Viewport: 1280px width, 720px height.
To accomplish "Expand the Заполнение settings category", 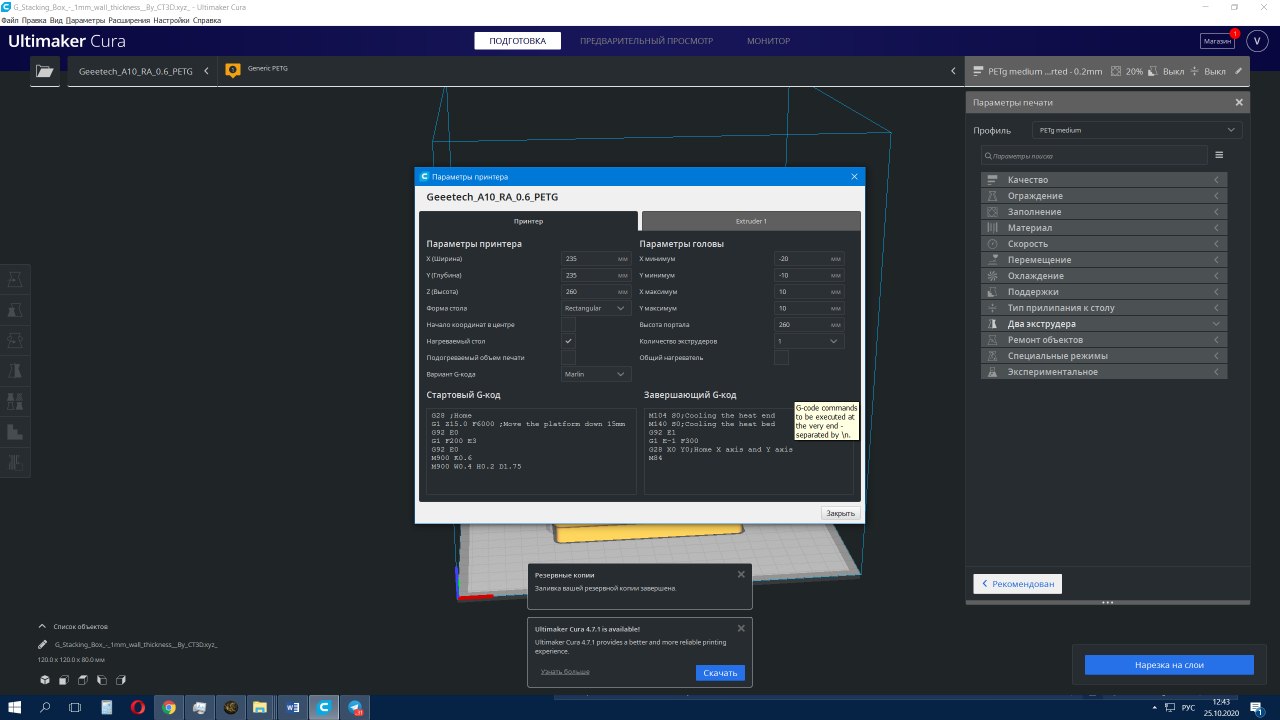I will (x=1103, y=212).
